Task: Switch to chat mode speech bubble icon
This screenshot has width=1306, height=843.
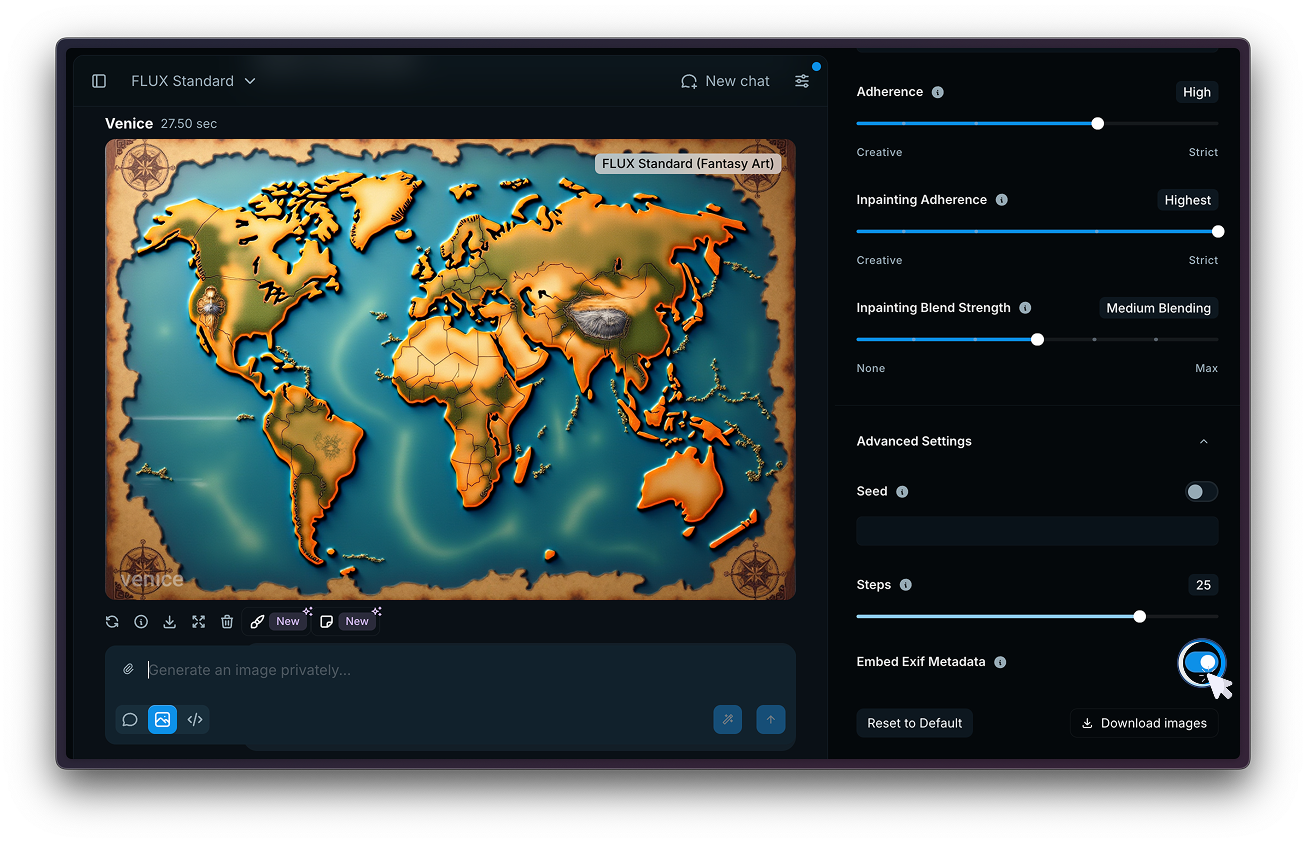Action: point(130,720)
